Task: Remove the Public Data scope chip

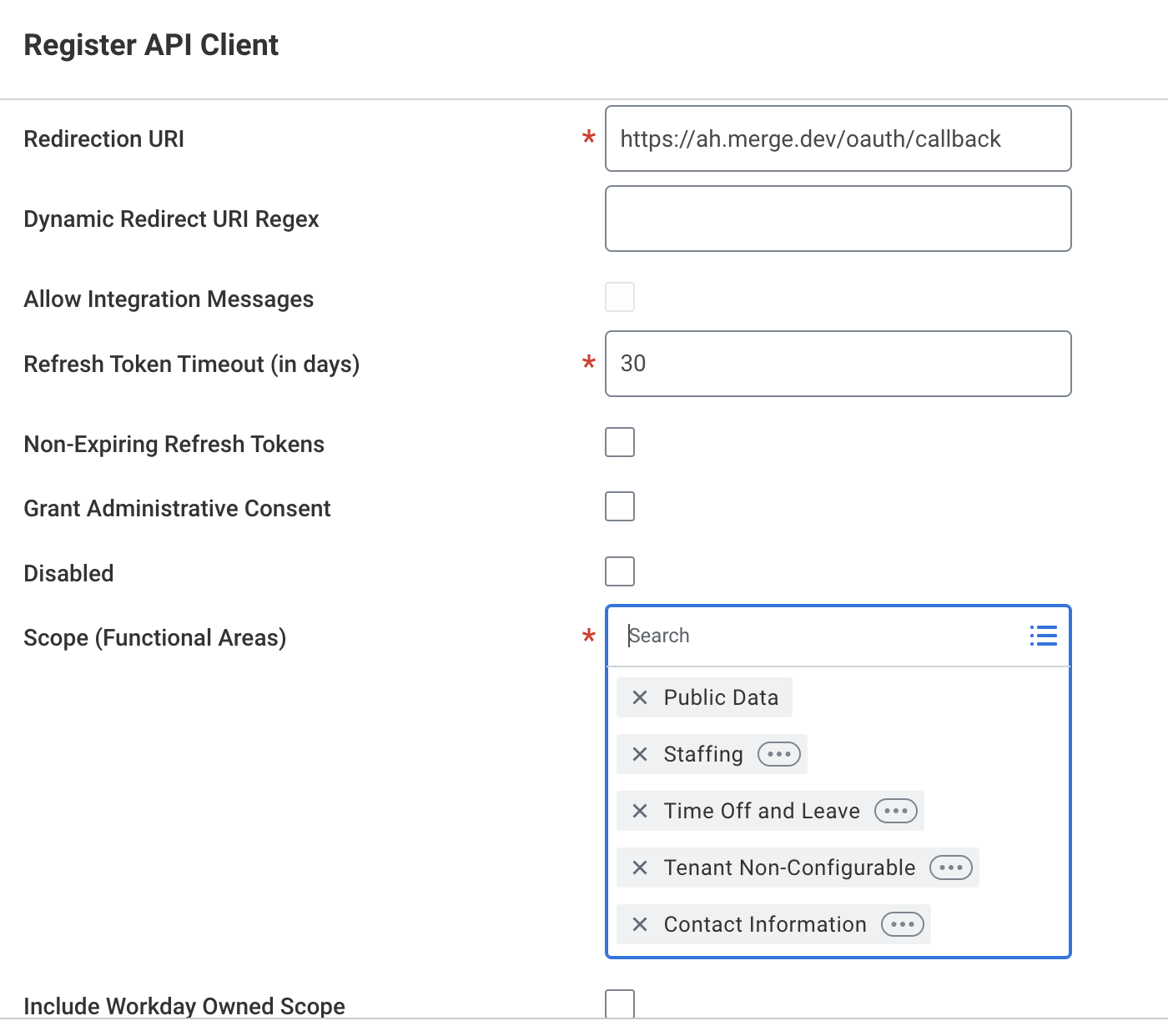Action: [640, 697]
